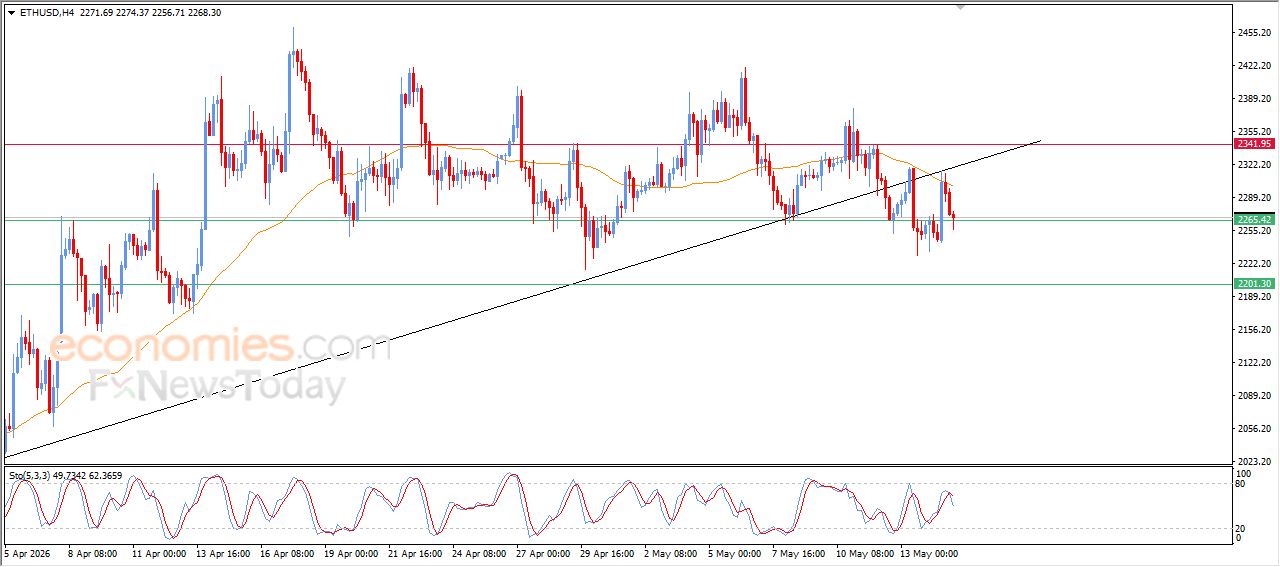This screenshot has width=1280, height=567.
Task: Click the 13 Apr 16:00 time label
Action: pos(222,552)
